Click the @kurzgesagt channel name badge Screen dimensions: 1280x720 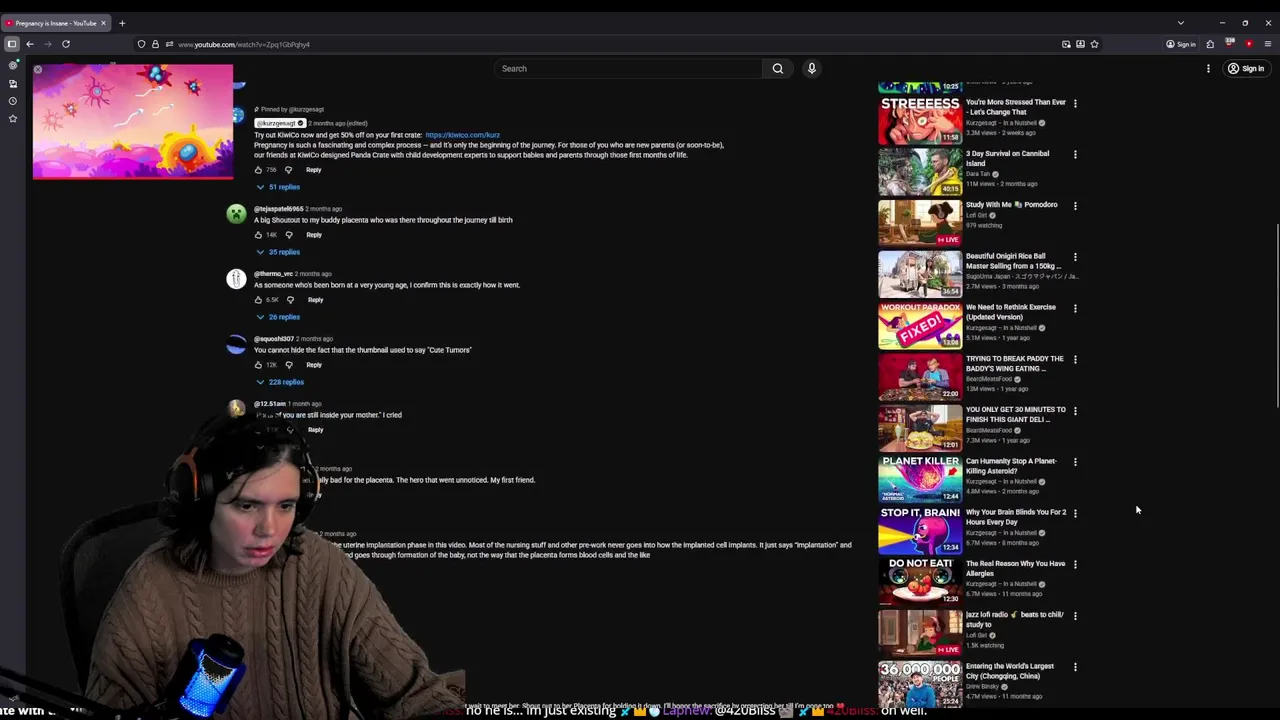(x=280, y=123)
